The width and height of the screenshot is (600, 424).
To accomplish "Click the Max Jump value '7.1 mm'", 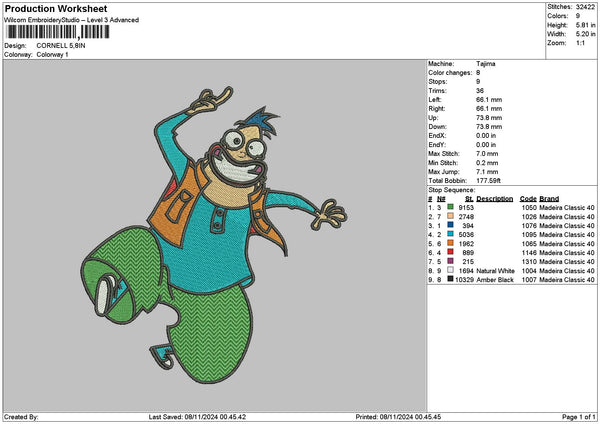I will [x=487, y=172].
